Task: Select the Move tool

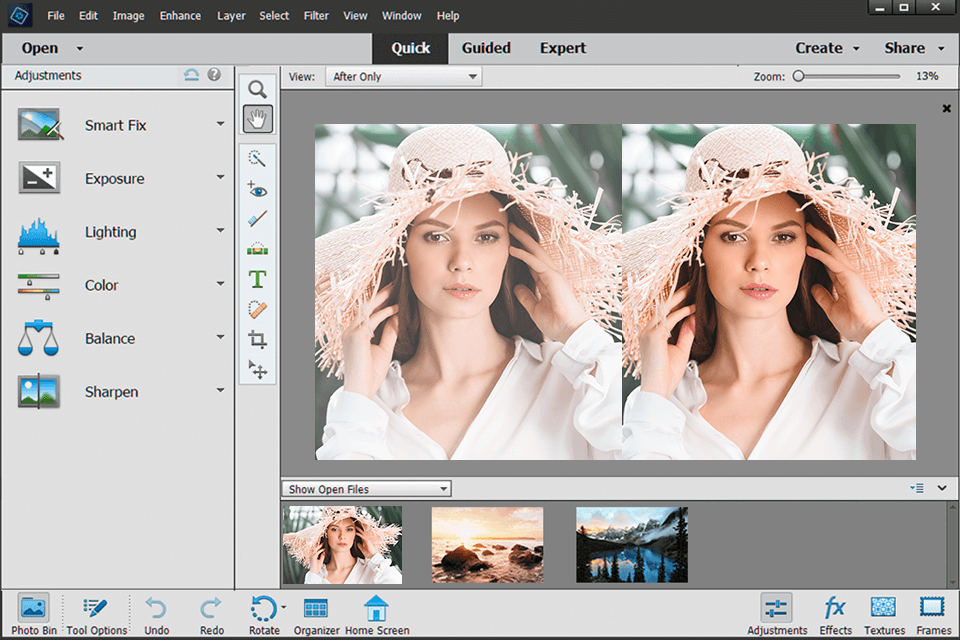Action: 257,370
